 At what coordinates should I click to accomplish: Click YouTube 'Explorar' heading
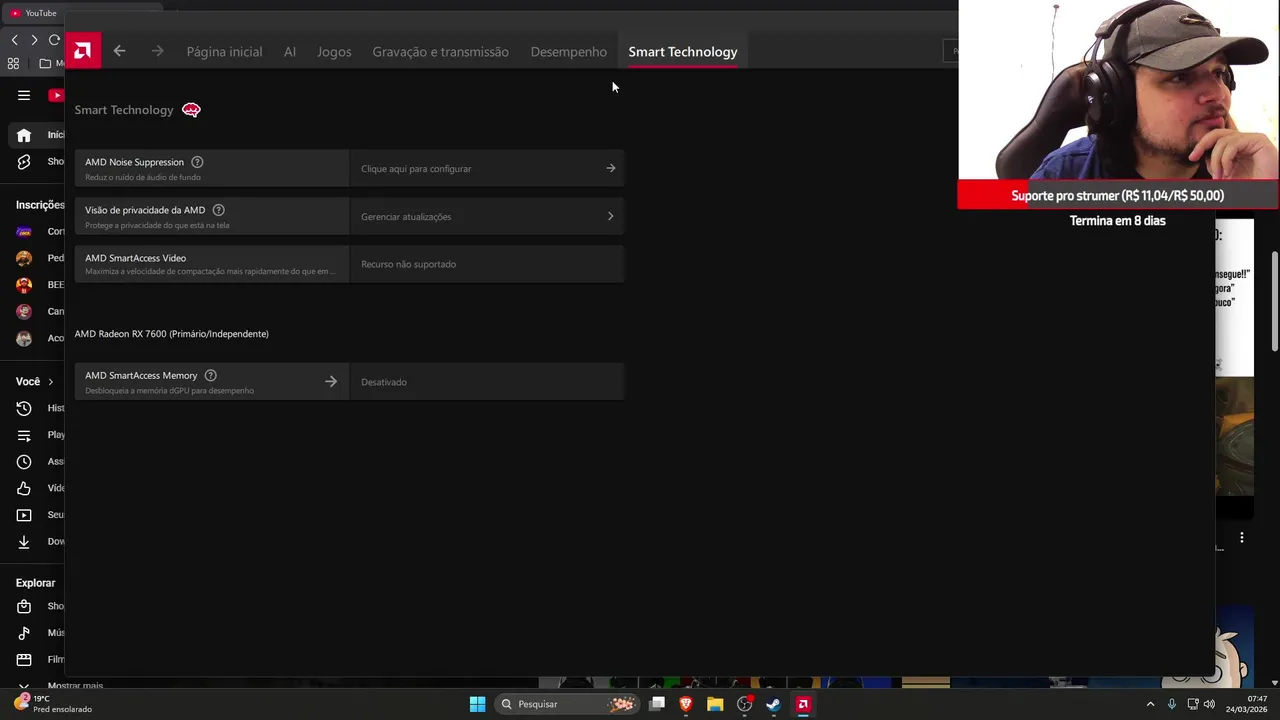(x=36, y=583)
